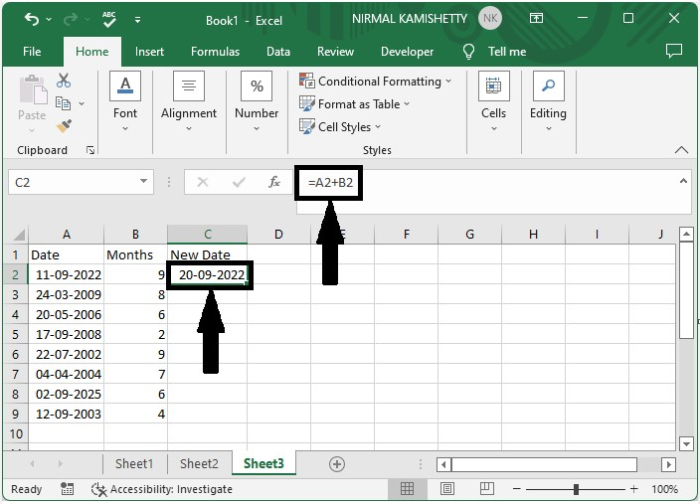
Task: Open the Formulas ribbon tab
Action: coord(215,52)
